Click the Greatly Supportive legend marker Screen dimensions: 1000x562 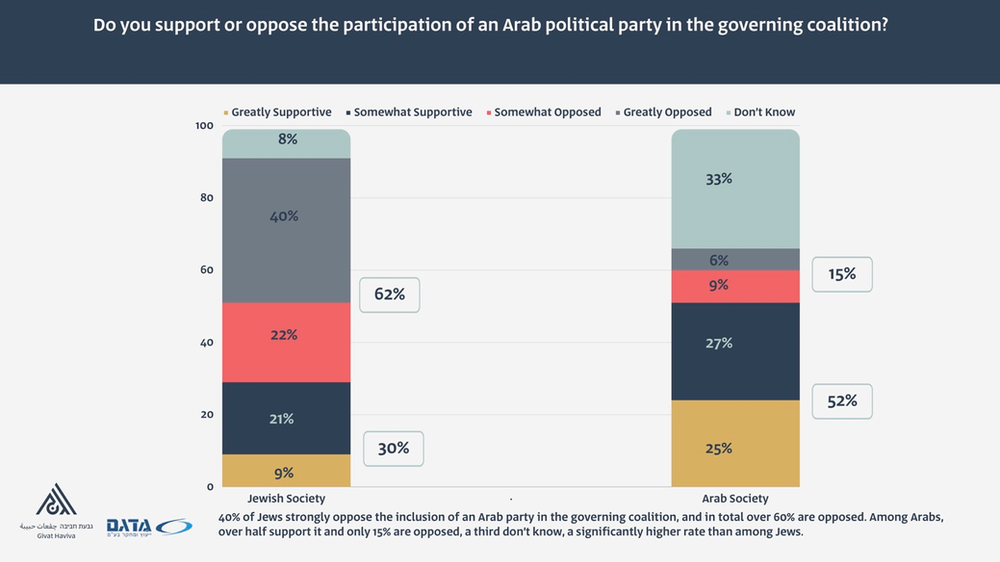point(226,113)
